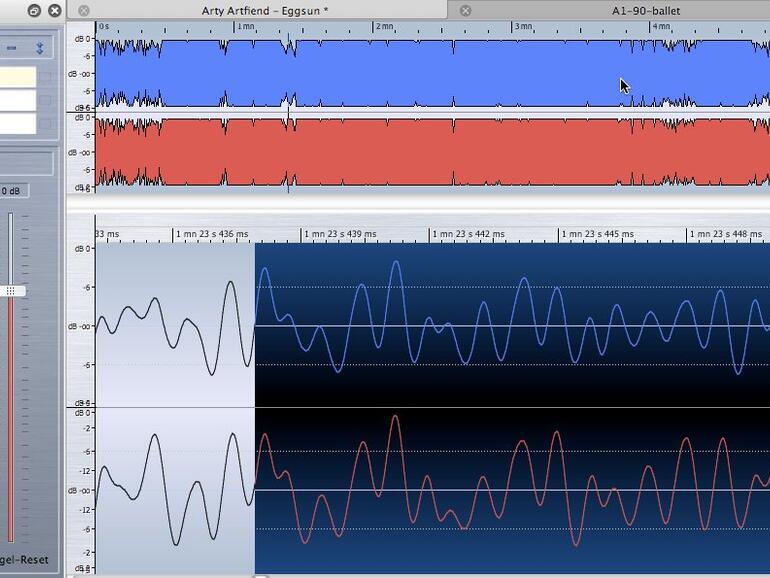The height and width of the screenshot is (578, 770).
Task: Click the selected blue waveform in main view
Action: pyautogui.click(x=512, y=325)
